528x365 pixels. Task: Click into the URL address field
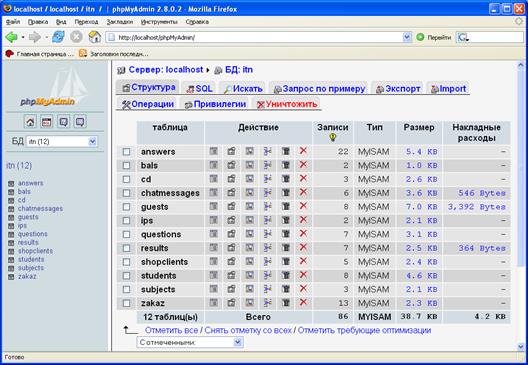[x=254, y=37]
